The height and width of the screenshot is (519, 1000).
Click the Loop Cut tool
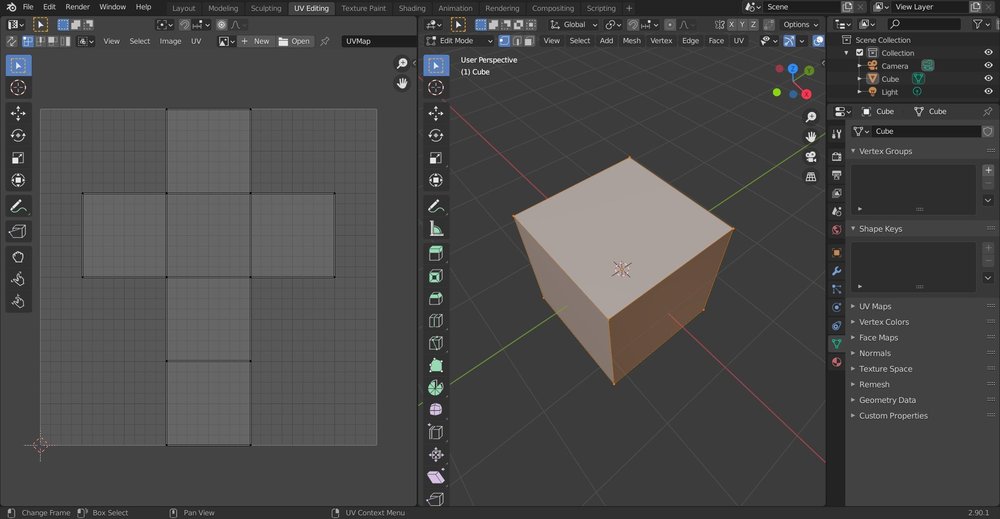[x=435, y=321]
